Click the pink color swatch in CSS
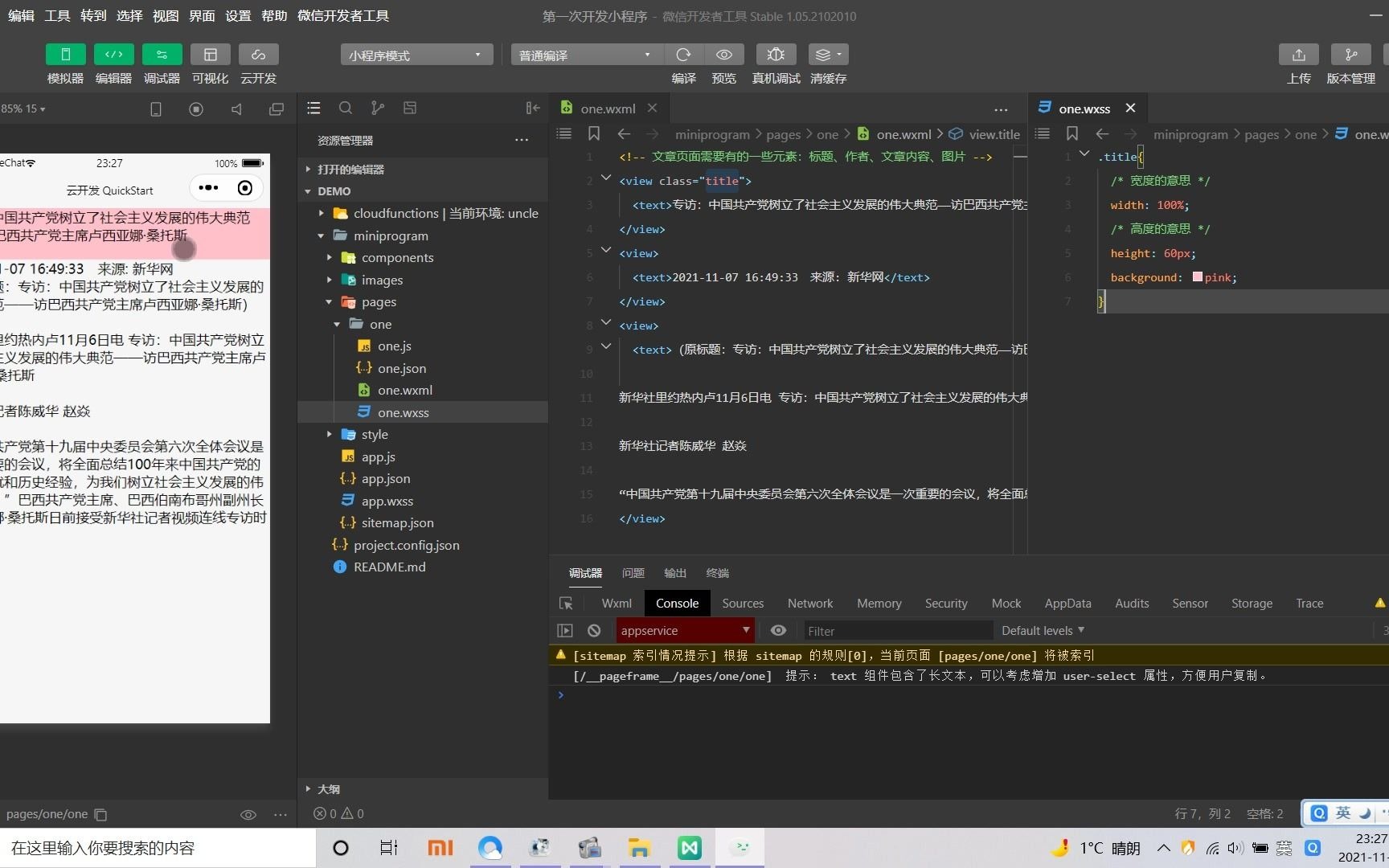1389x868 pixels. pos(1198,276)
